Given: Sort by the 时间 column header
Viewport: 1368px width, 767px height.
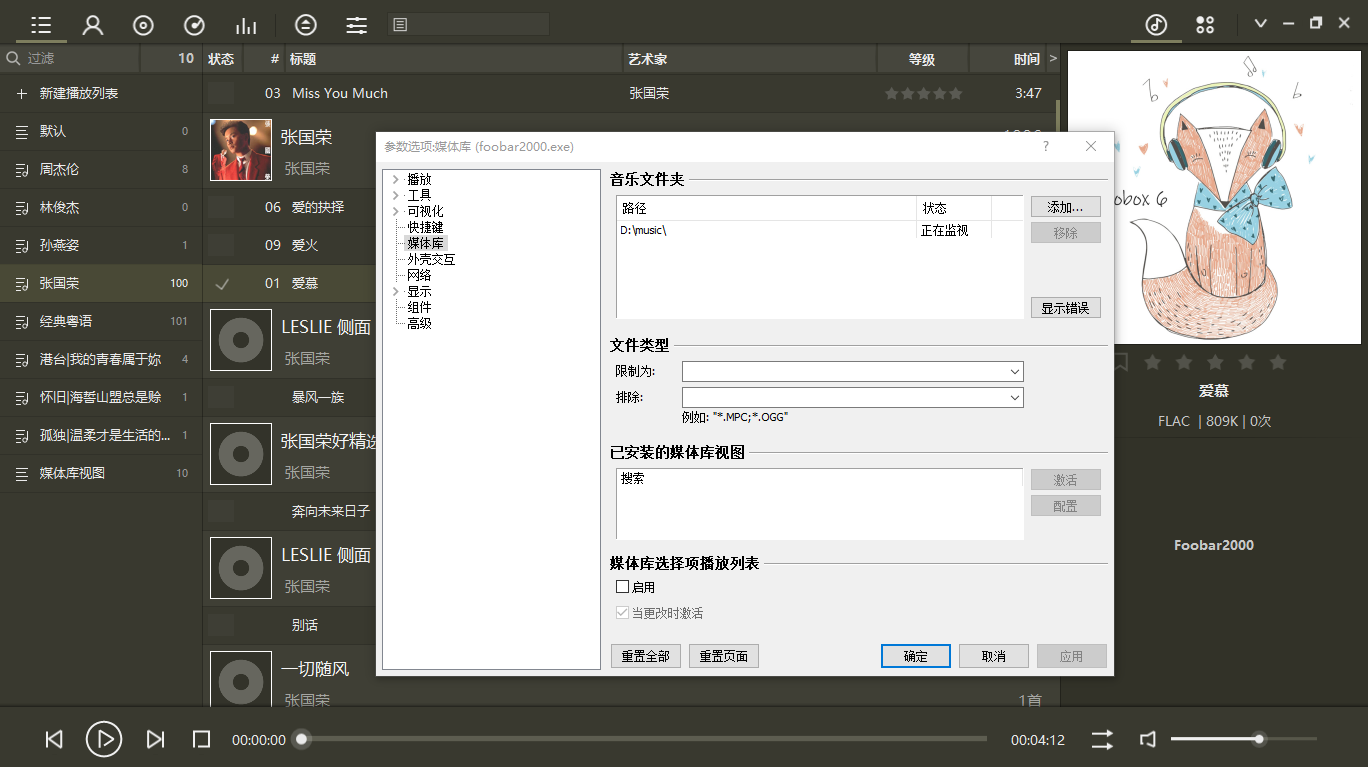Looking at the screenshot, I should [1008, 59].
